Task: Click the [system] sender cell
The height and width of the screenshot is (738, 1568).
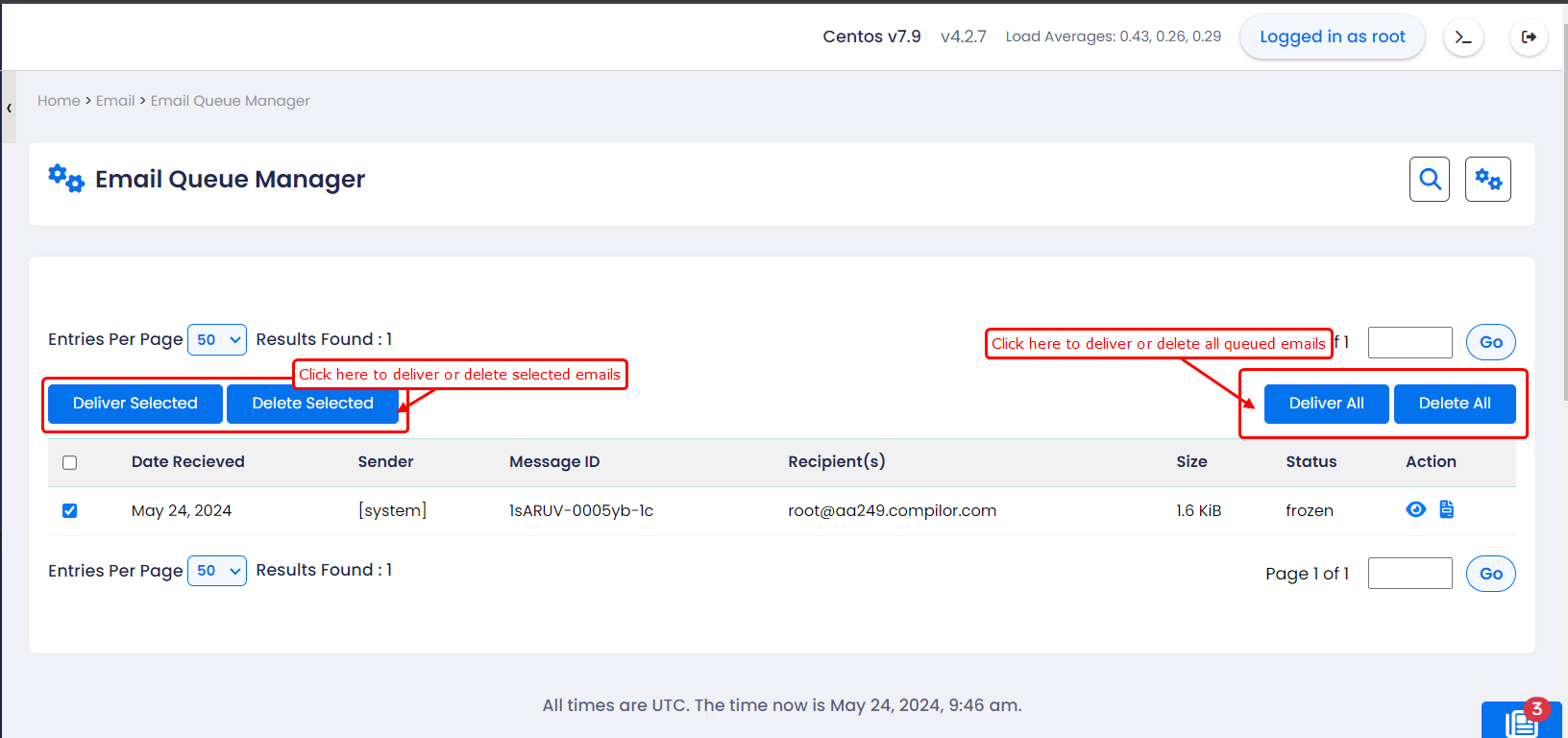Action: pyautogui.click(x=392, y=511)
